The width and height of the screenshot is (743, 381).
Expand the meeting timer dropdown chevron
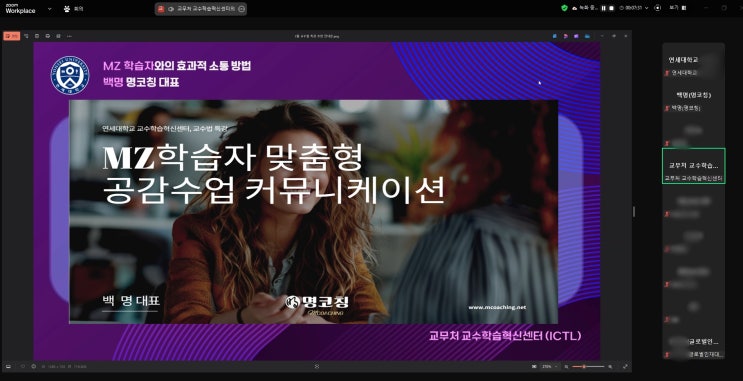click(x=646, y=8)
